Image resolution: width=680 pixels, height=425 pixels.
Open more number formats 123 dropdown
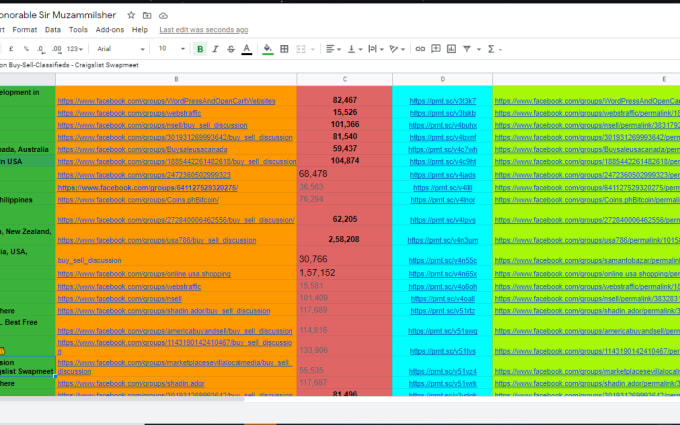pos(75,49)
